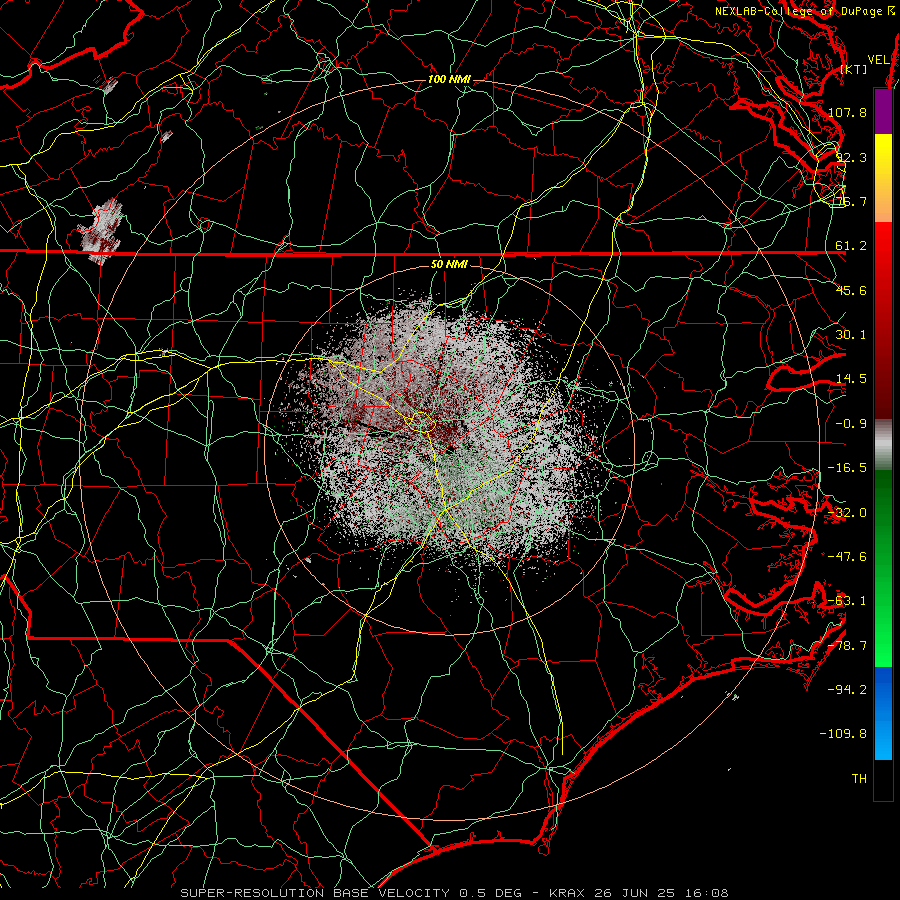Click the TH legend label
This screenshot has width=900, height=900.
859,779
